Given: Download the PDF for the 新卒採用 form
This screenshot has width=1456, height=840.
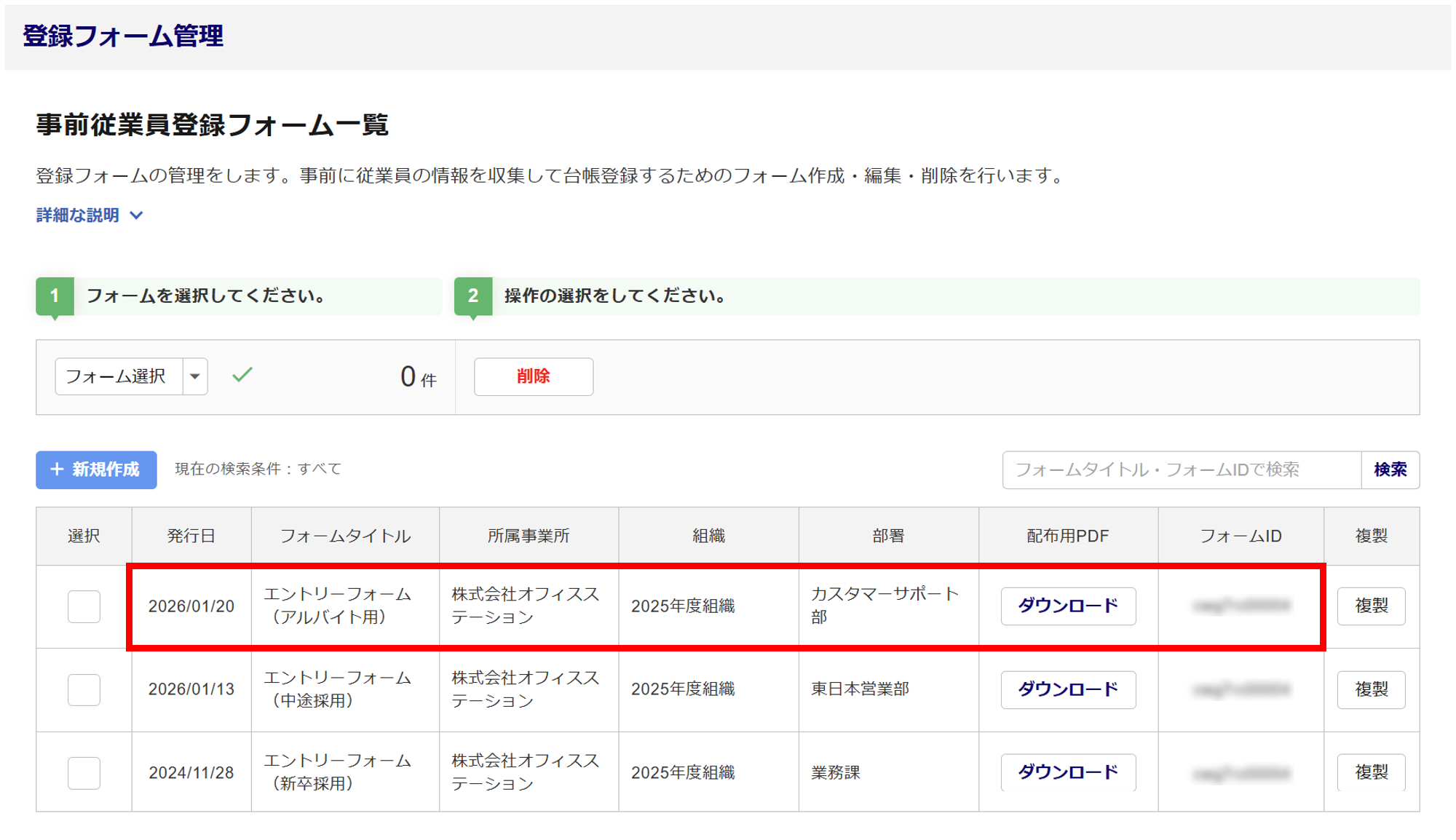Looking at the screenshot, I should (1067, 772).
